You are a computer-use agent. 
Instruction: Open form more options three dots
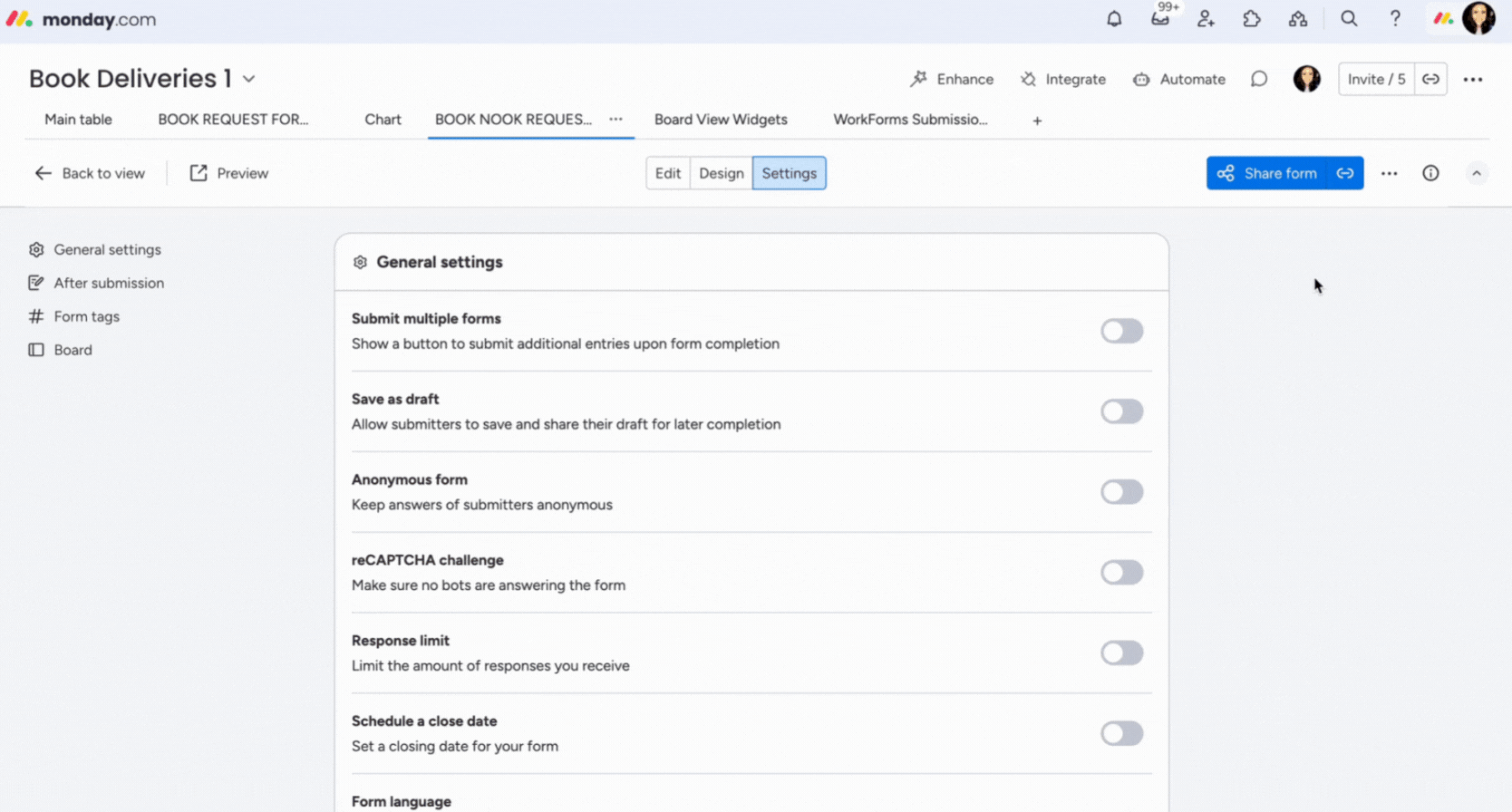coord(1389,173)
